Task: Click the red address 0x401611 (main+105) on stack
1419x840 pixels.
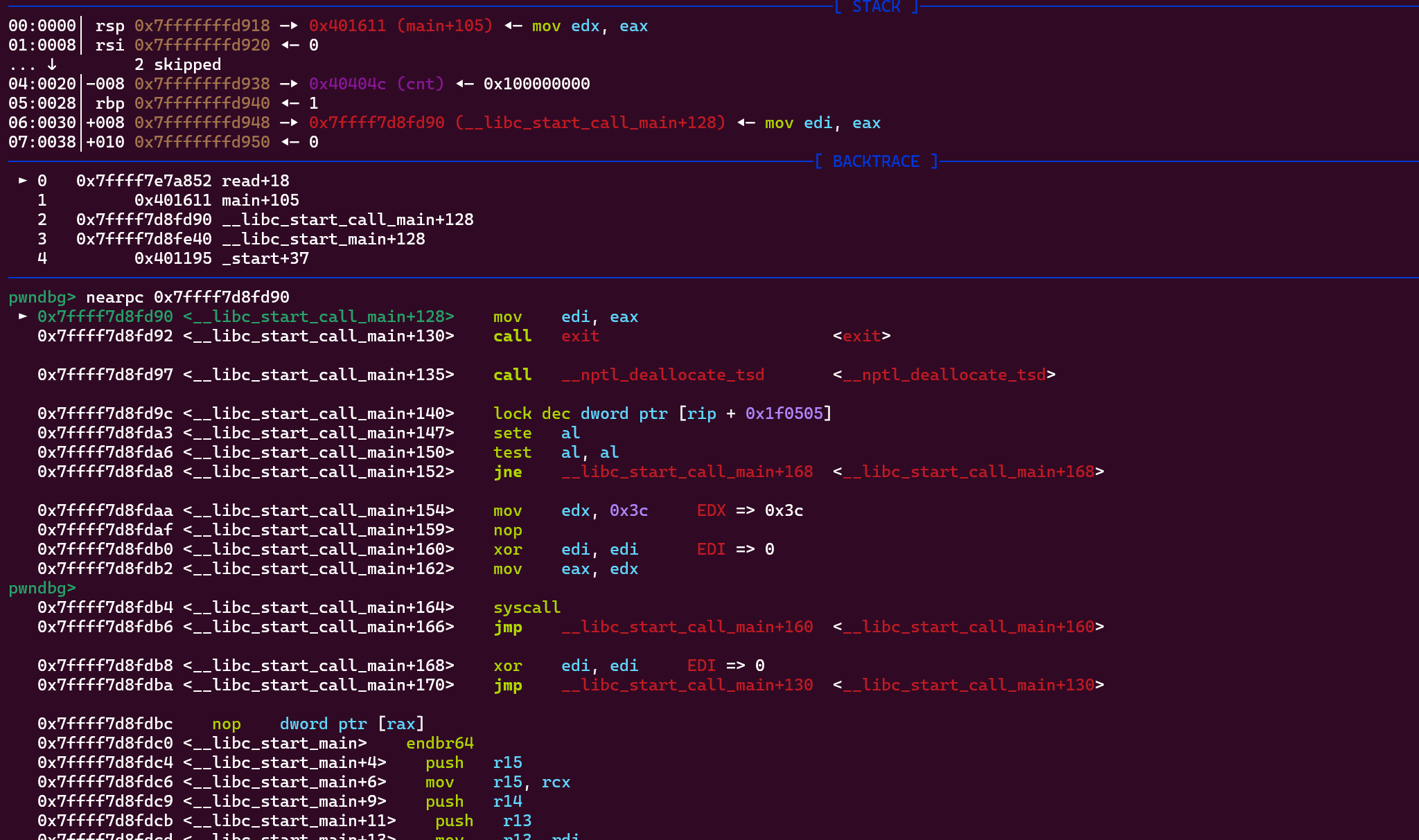Action: (400, 26)
